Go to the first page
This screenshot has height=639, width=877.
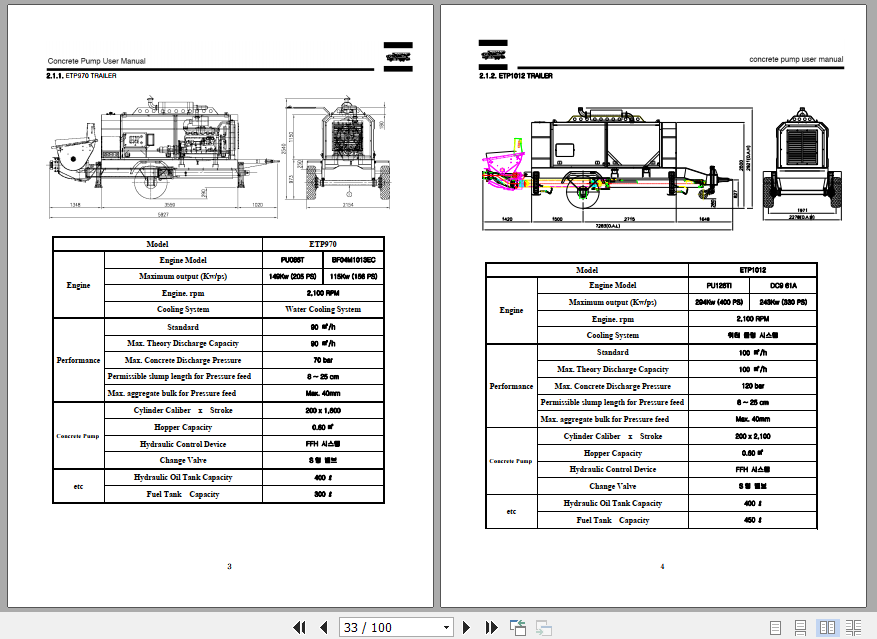299,627
